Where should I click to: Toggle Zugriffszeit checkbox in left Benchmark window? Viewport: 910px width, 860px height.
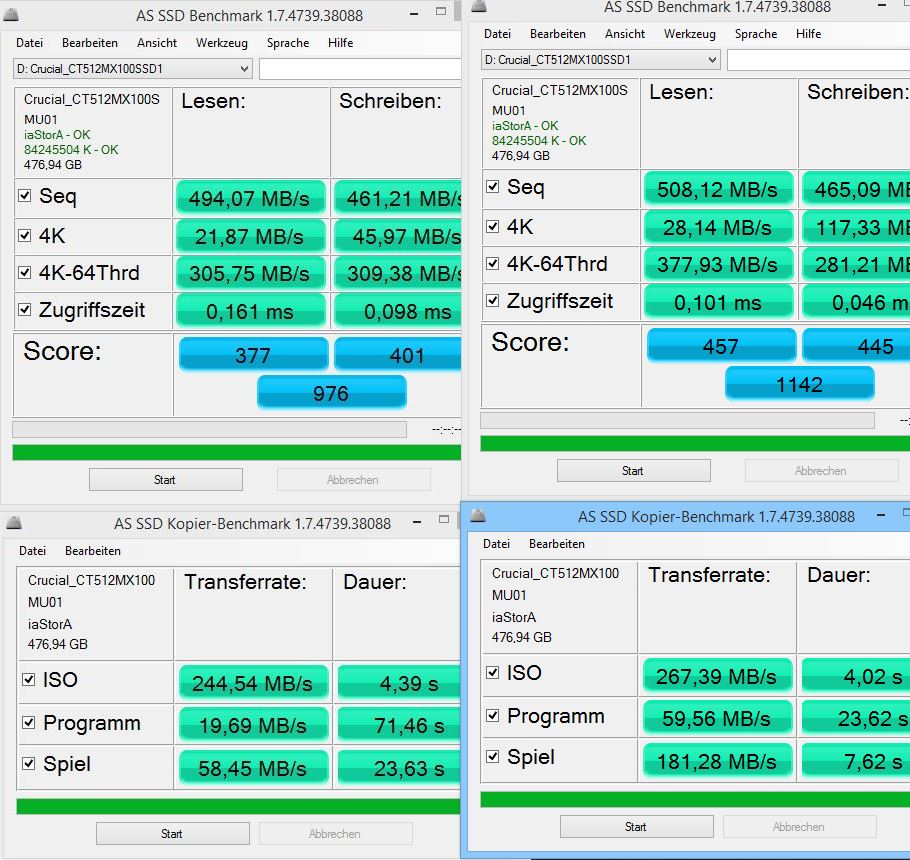[x=24, y=309]
